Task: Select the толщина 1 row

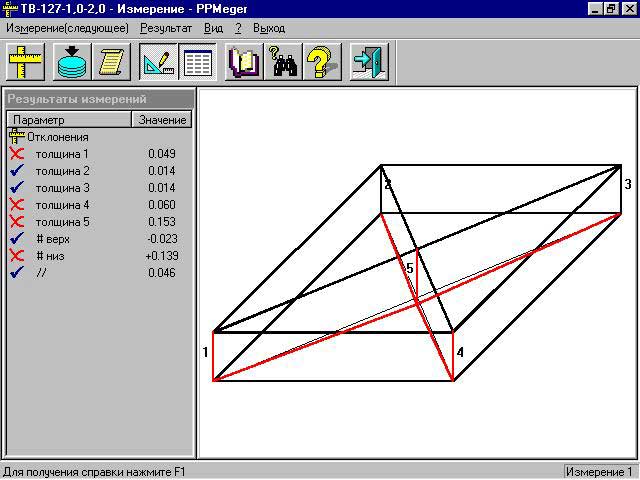Action: tap(100, 154)
